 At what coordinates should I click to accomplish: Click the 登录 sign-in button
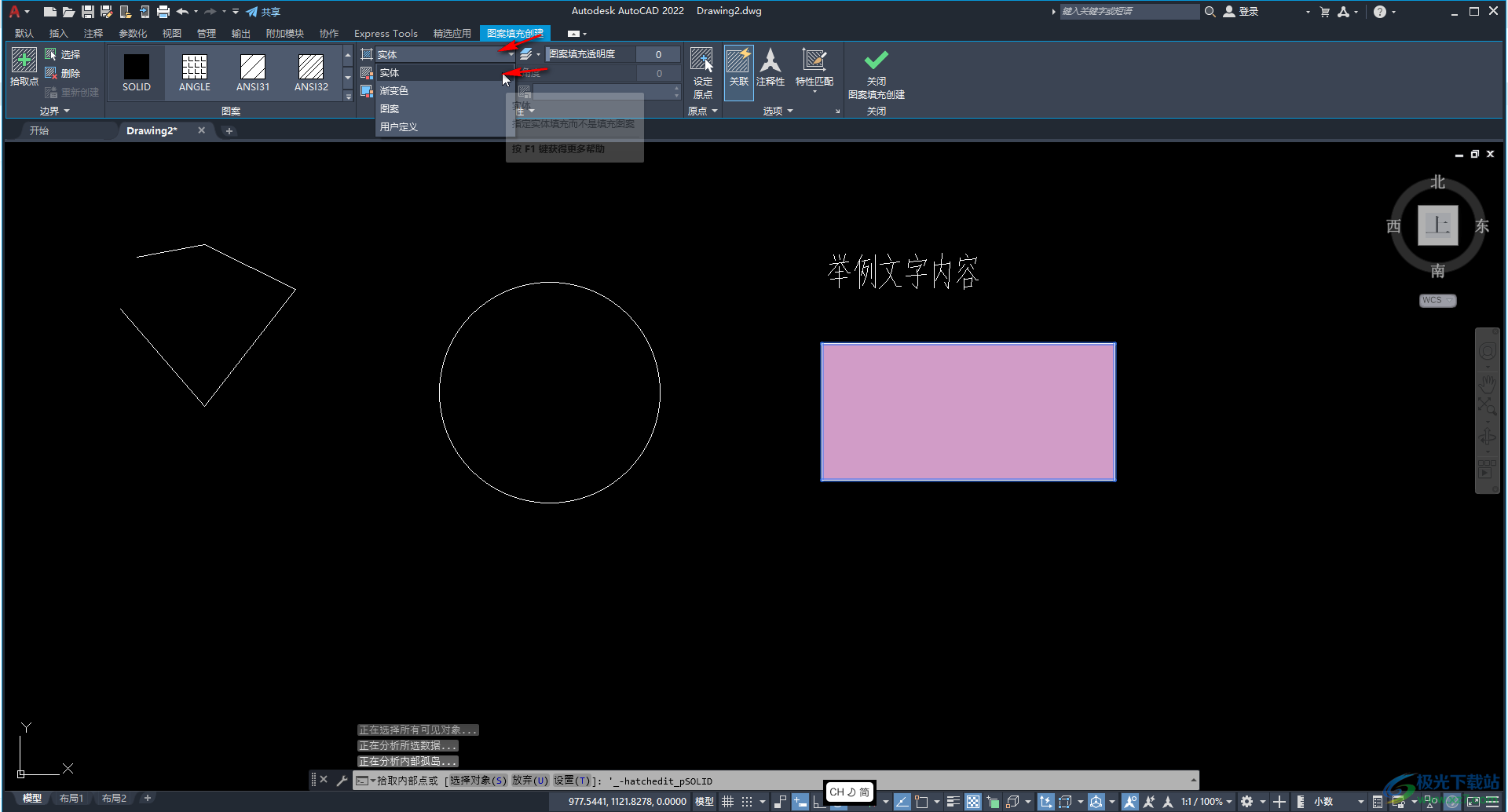(x=1241, y=12)
